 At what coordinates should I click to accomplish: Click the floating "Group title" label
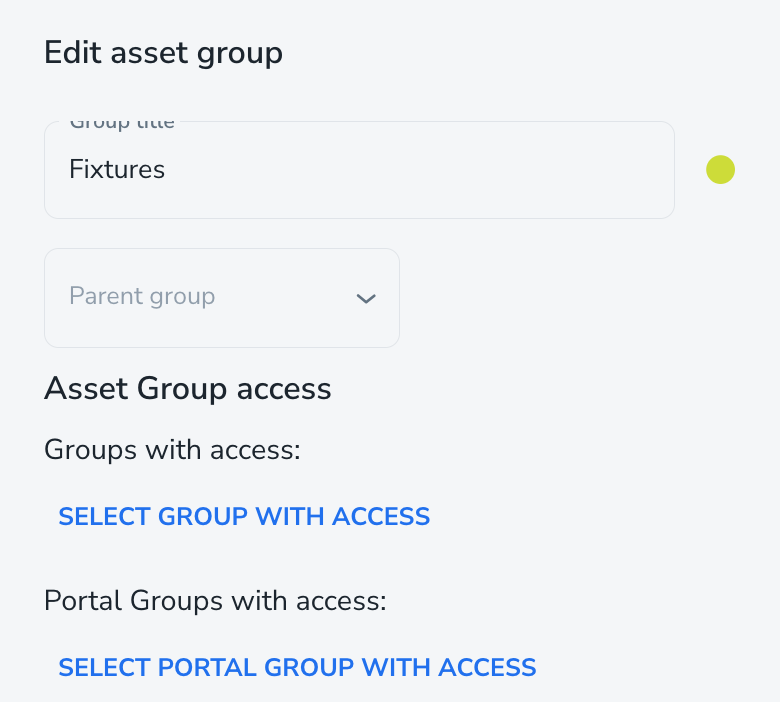tap(122, 124)
